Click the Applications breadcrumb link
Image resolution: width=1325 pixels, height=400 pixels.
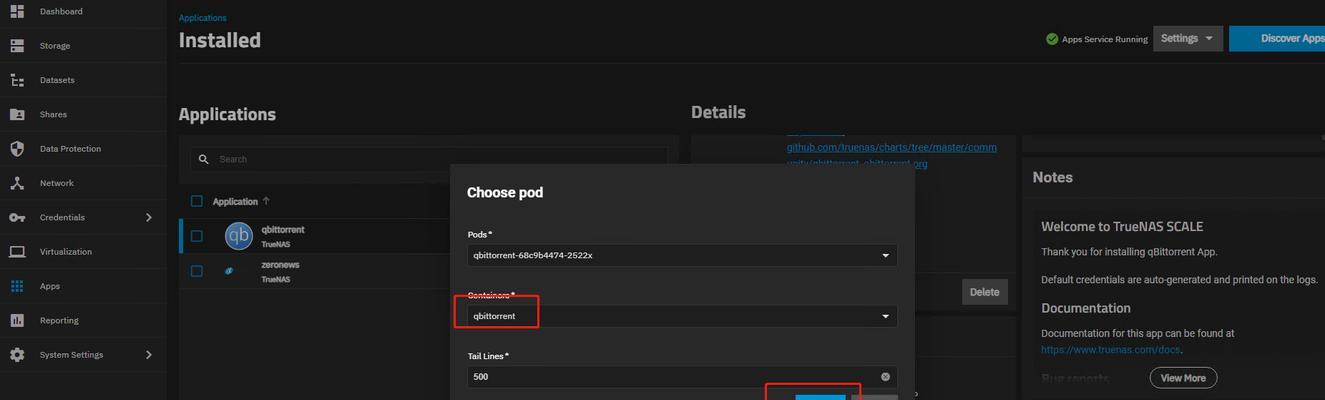pos(202,18)
